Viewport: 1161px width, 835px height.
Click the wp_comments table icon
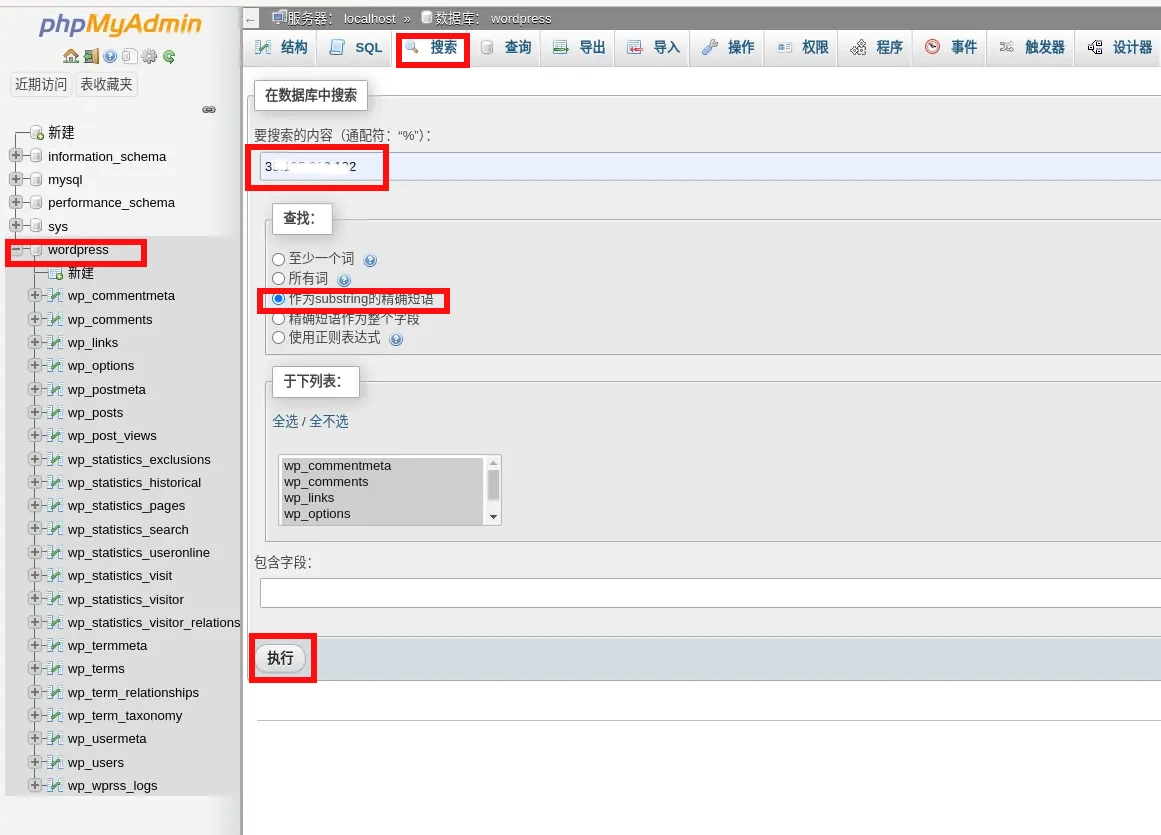[x=56, y=320]
